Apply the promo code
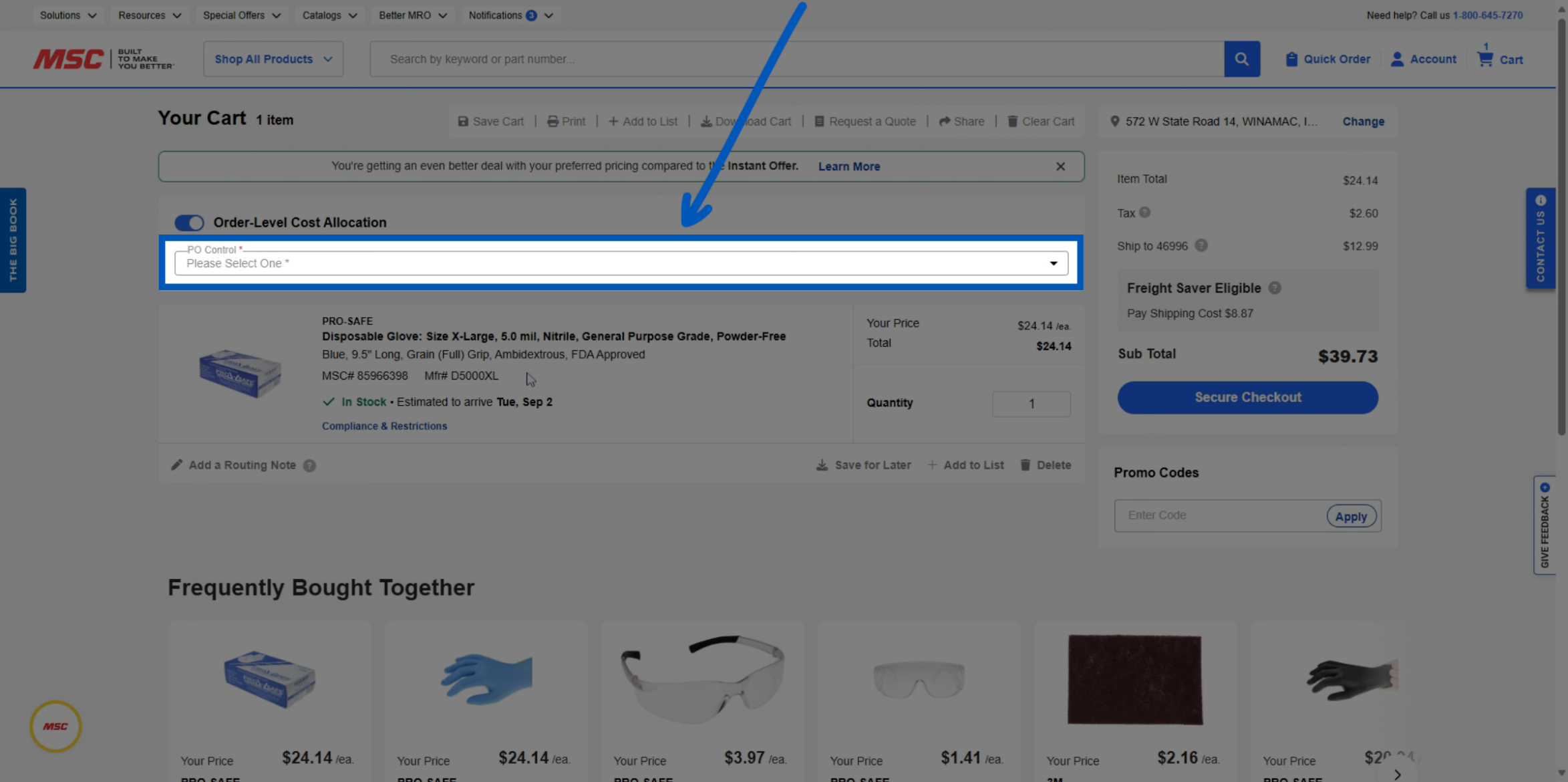1568x782 pixels. coord(1351,516)
